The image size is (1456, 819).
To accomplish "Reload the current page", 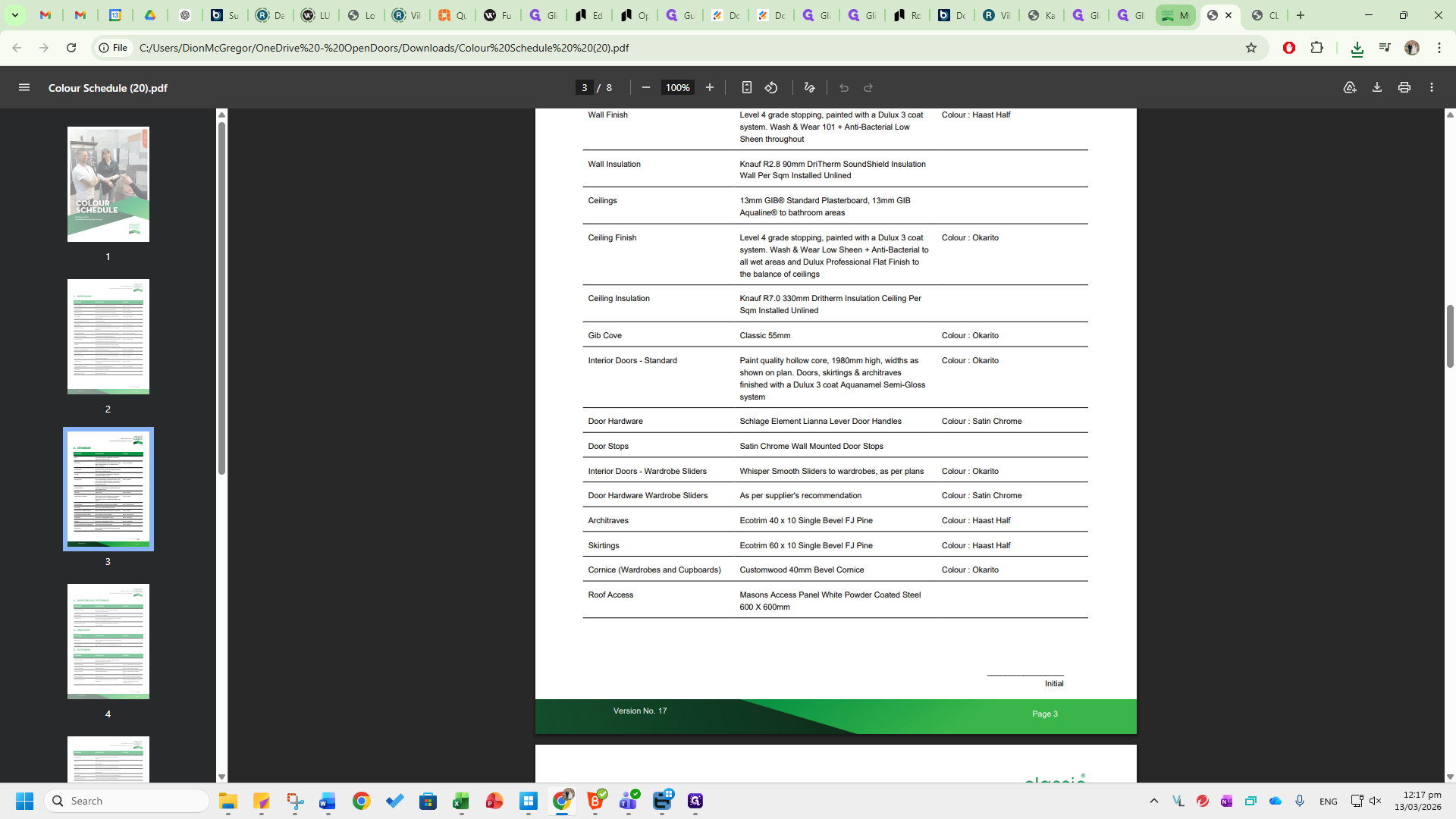I will 71,48.
